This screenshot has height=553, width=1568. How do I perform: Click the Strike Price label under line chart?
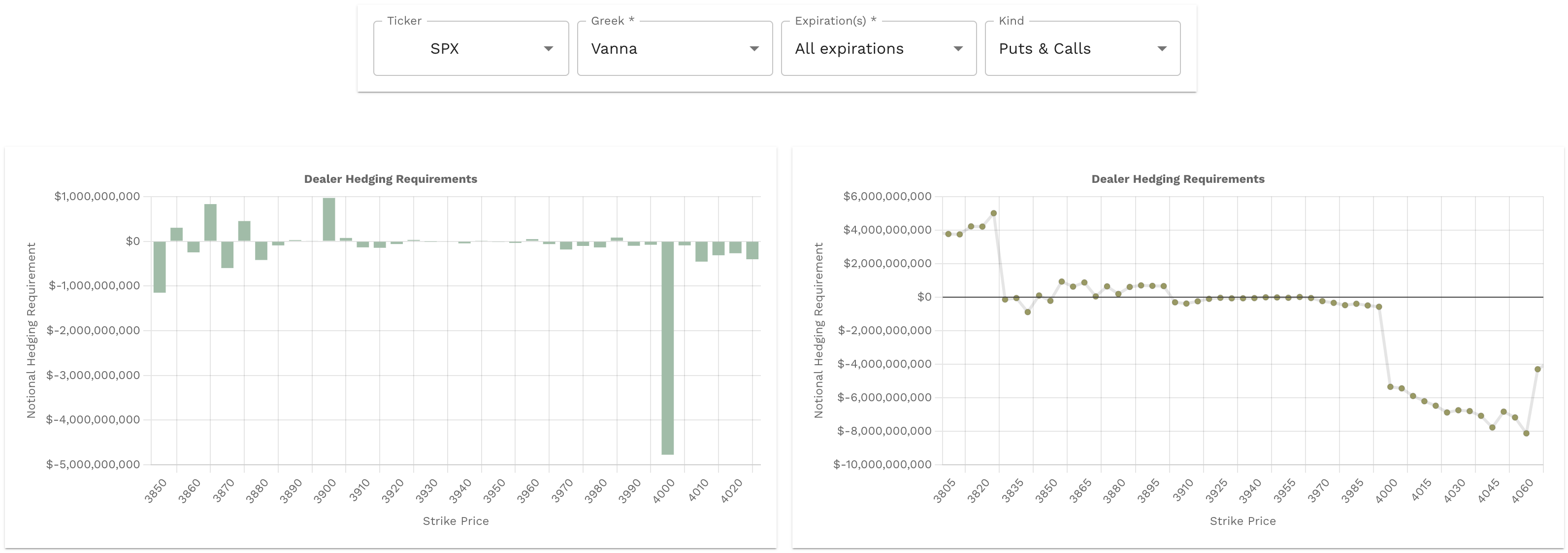1242,521
